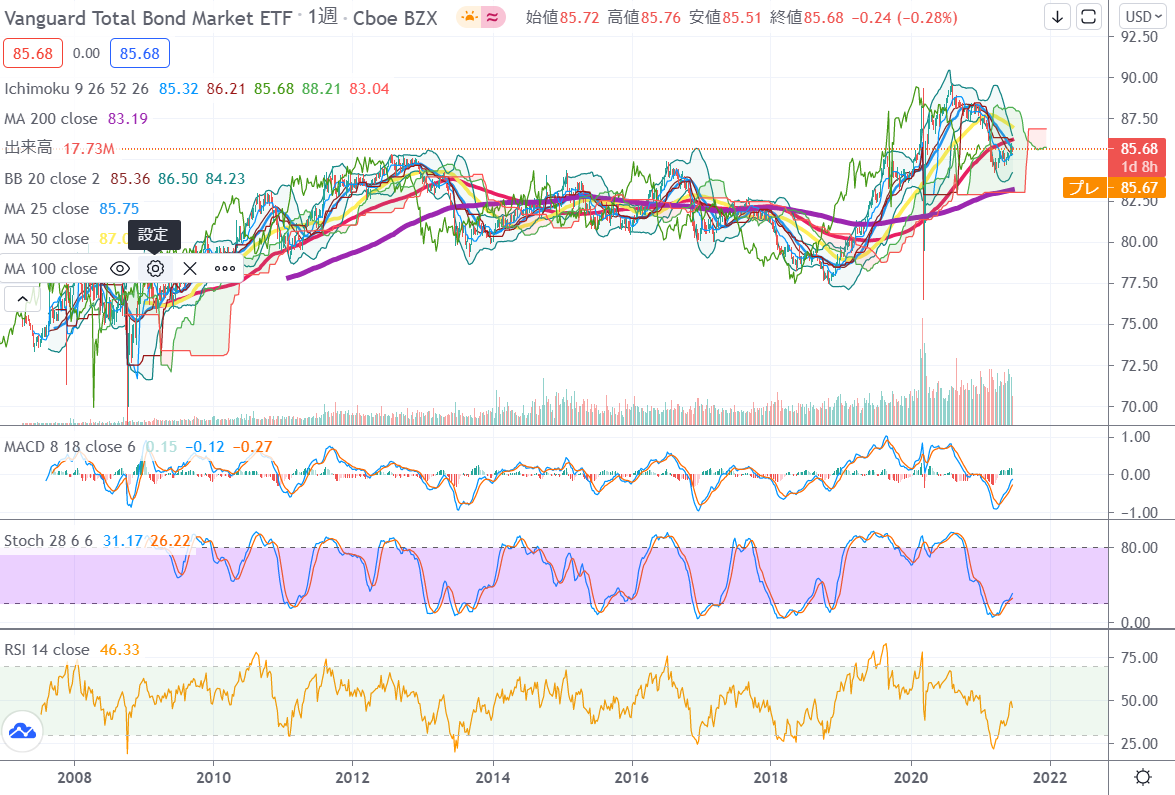This screenshot has width=1175, height=795.
Task: Select the 出来高 volume legend
Action: tap(28, 148)
